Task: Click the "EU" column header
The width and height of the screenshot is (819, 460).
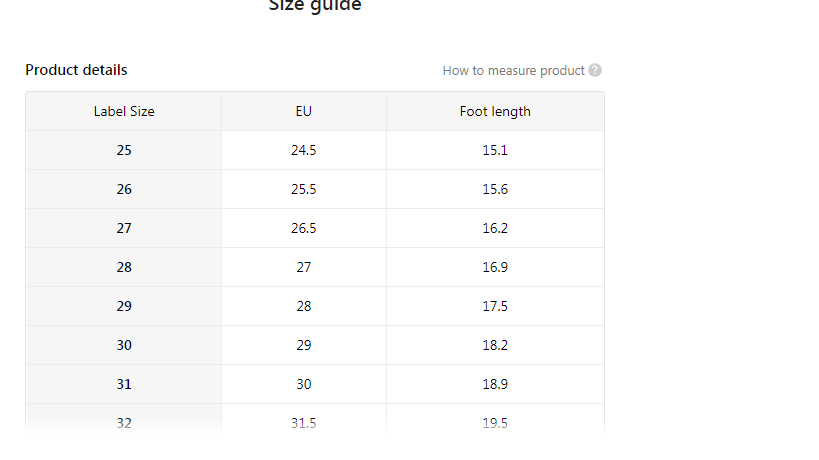Action: tap(304, 111)
